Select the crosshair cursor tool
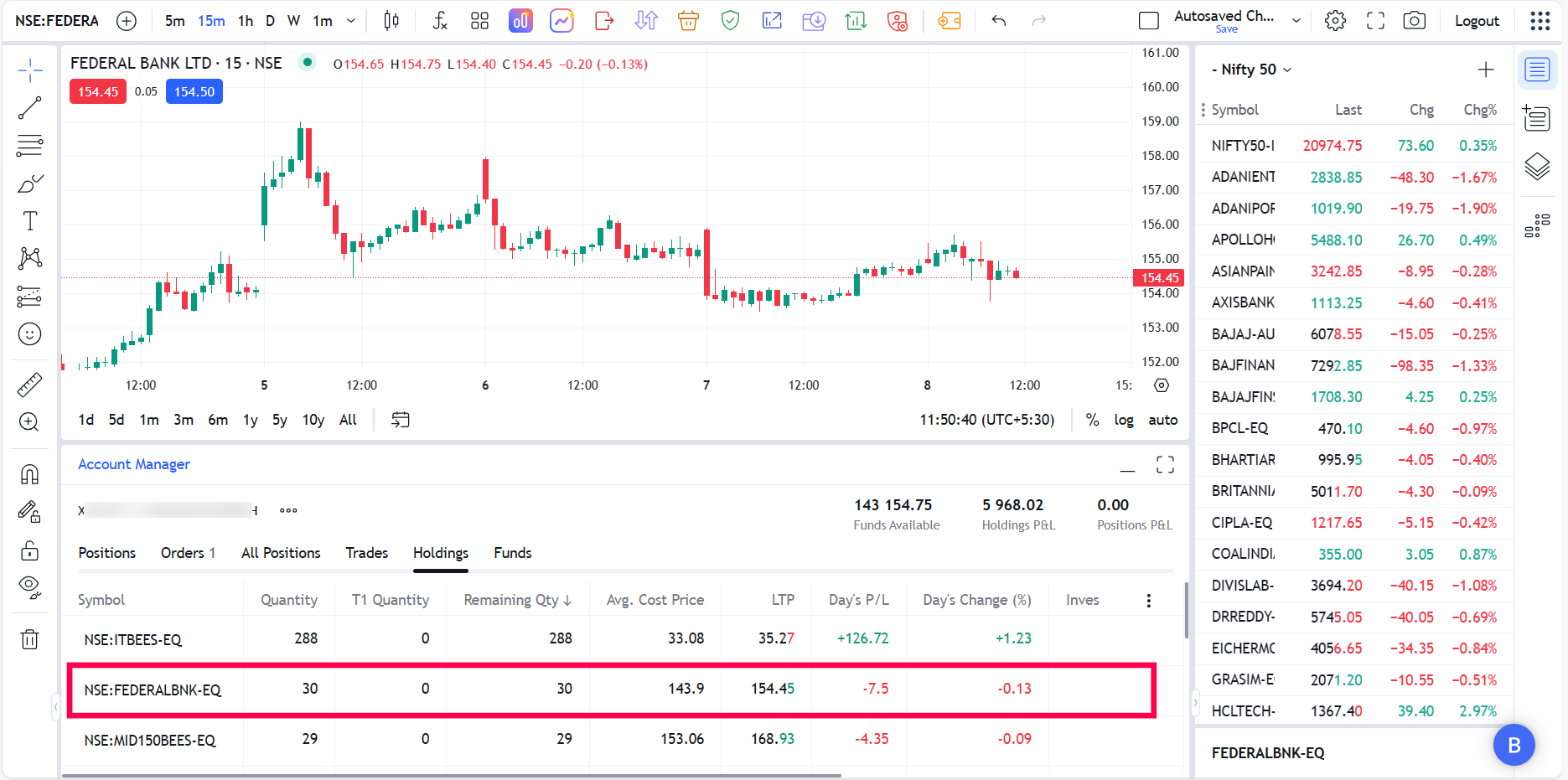This screenshot has width=1568, height=780. click(x=30, y=71)
